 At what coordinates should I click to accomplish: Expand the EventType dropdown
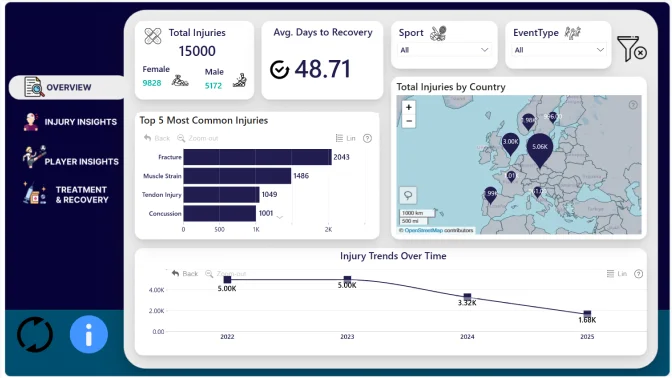(559, 50)
